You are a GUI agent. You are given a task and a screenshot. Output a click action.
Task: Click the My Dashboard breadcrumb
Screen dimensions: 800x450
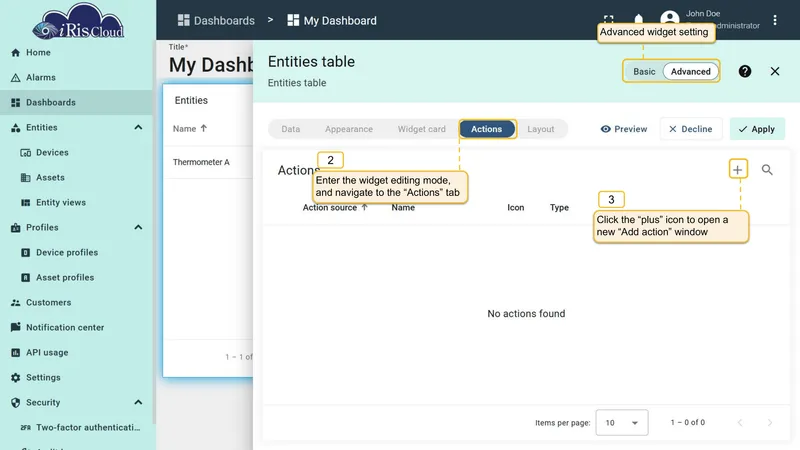point(332,20)
